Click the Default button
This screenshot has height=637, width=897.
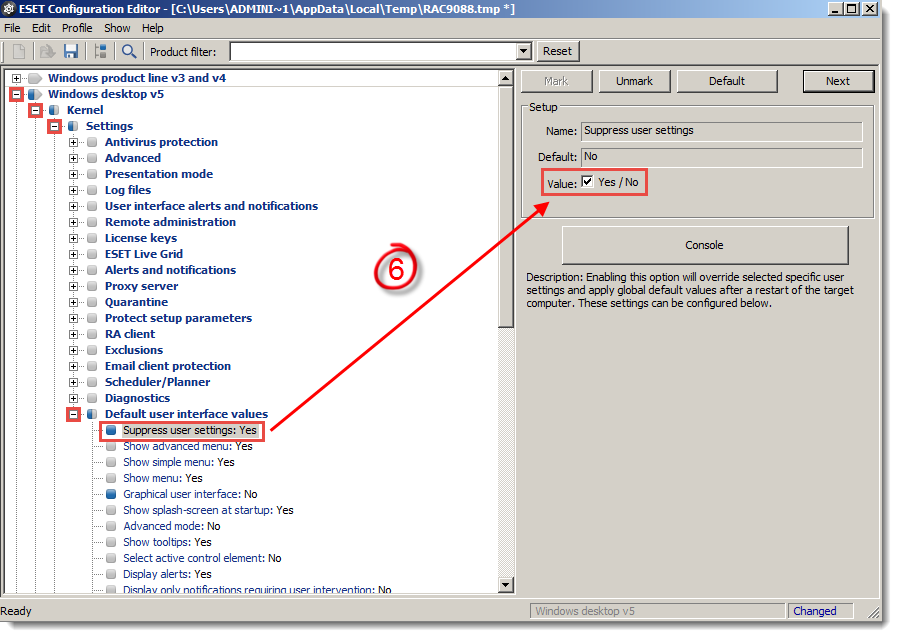coord(727,81)
